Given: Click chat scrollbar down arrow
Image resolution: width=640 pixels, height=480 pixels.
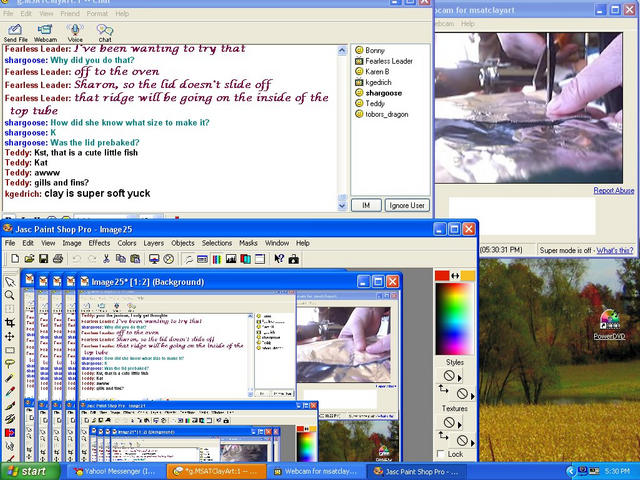Looking at the screenshot, I should click(342, 206).
